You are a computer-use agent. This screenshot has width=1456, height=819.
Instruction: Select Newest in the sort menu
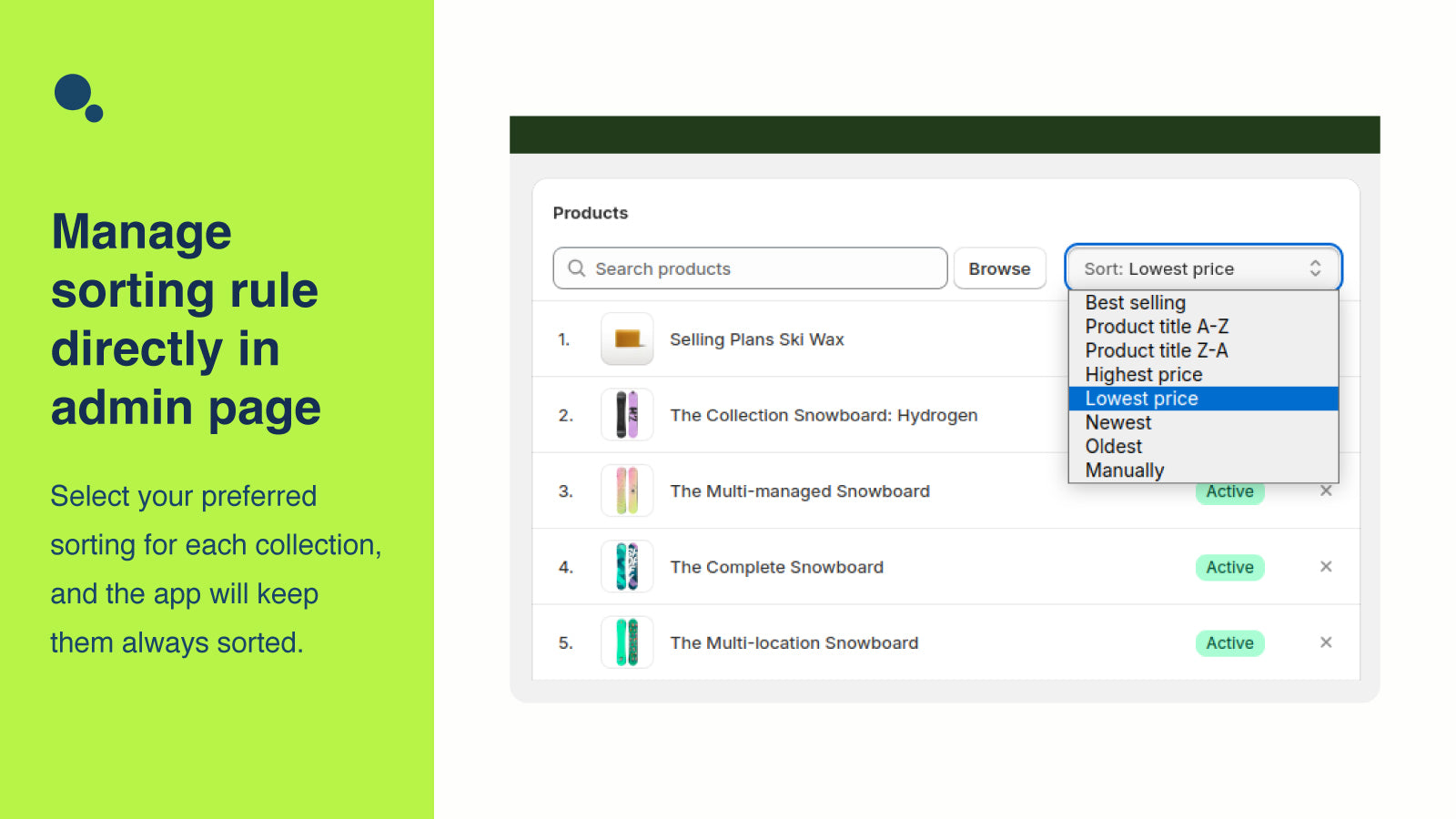tap(1118, 423)
